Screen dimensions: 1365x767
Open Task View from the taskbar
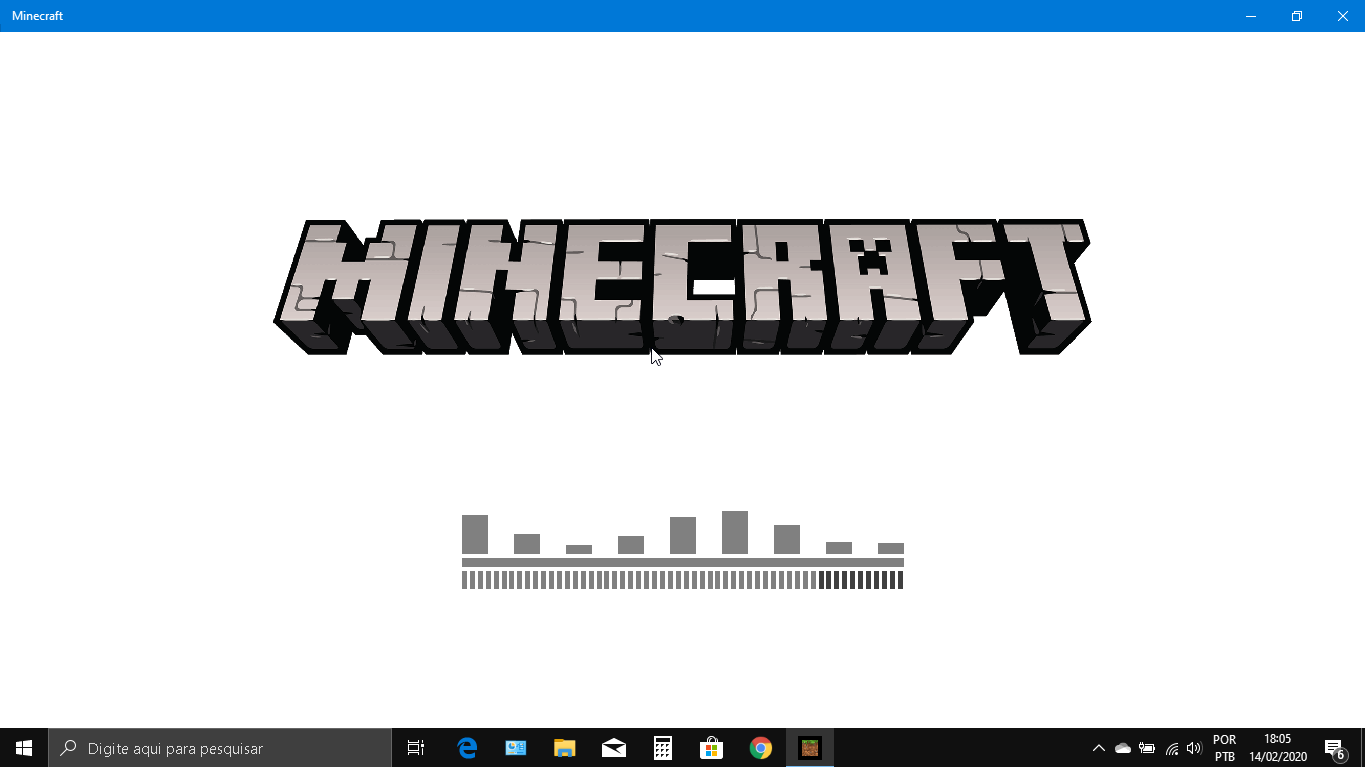[x=416, y=748]
